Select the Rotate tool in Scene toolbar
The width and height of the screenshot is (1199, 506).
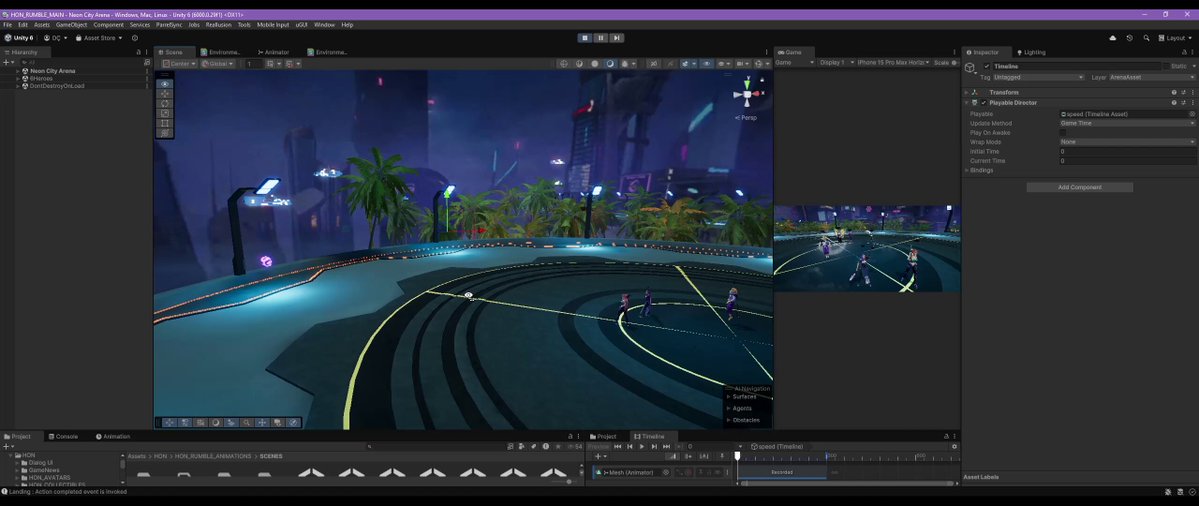pos(164,103)
